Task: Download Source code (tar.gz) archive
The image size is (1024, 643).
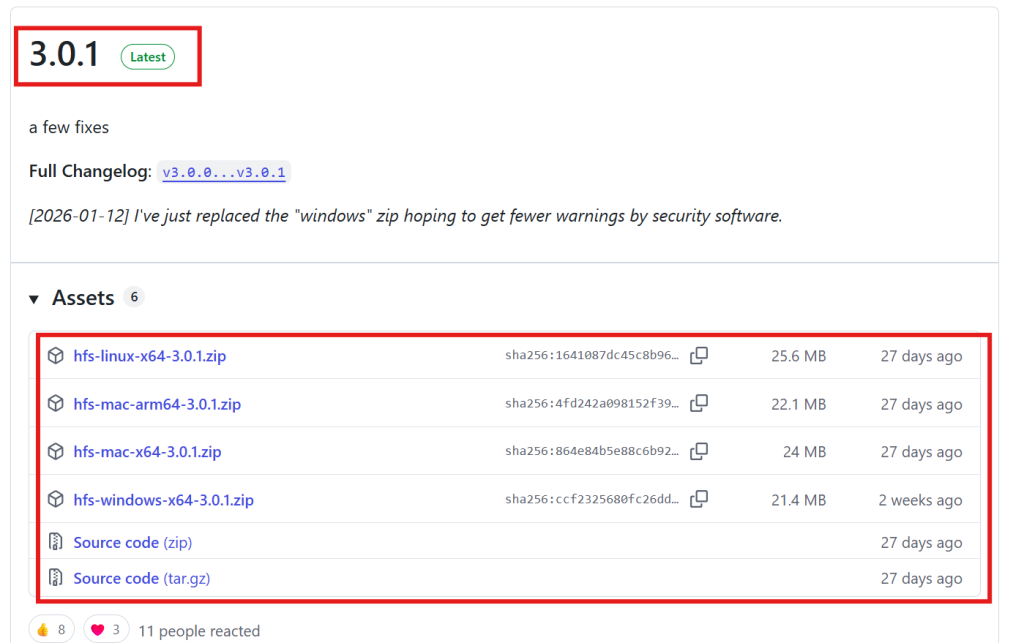Action: pyautogui.click(x=141, y=578)
